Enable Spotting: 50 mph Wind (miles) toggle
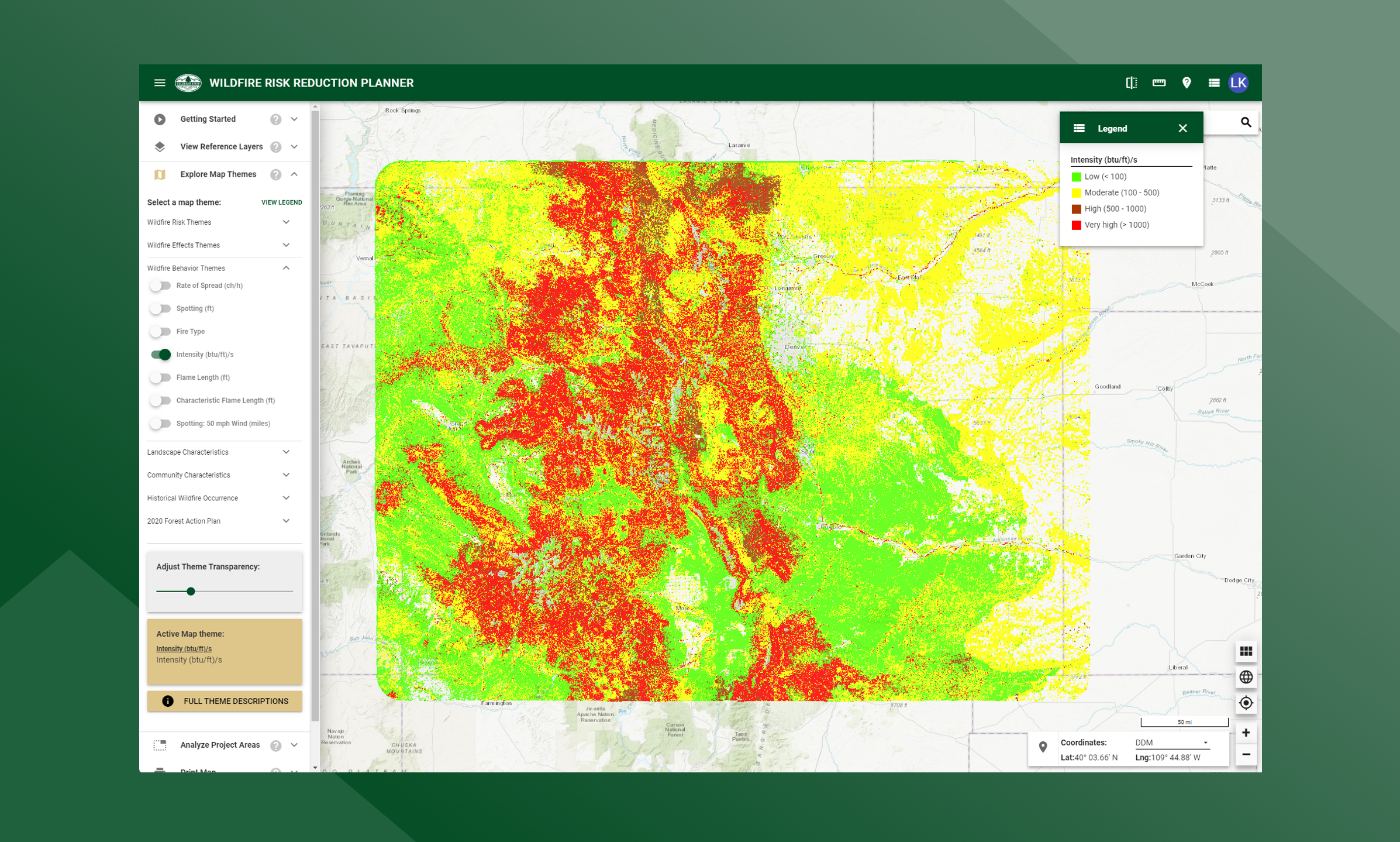The width and height of the screenshot is (1400, 842). pos(160,424)
